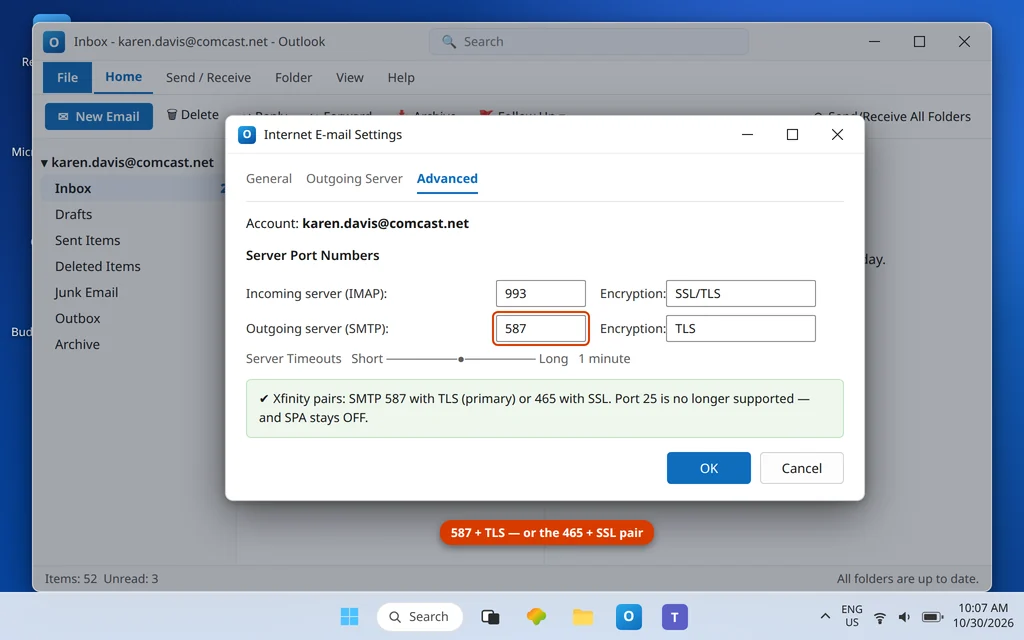Open the IMAP Encryption SSL/TLS box
The image size is (1024, 640).
click(x=741, y=293)
